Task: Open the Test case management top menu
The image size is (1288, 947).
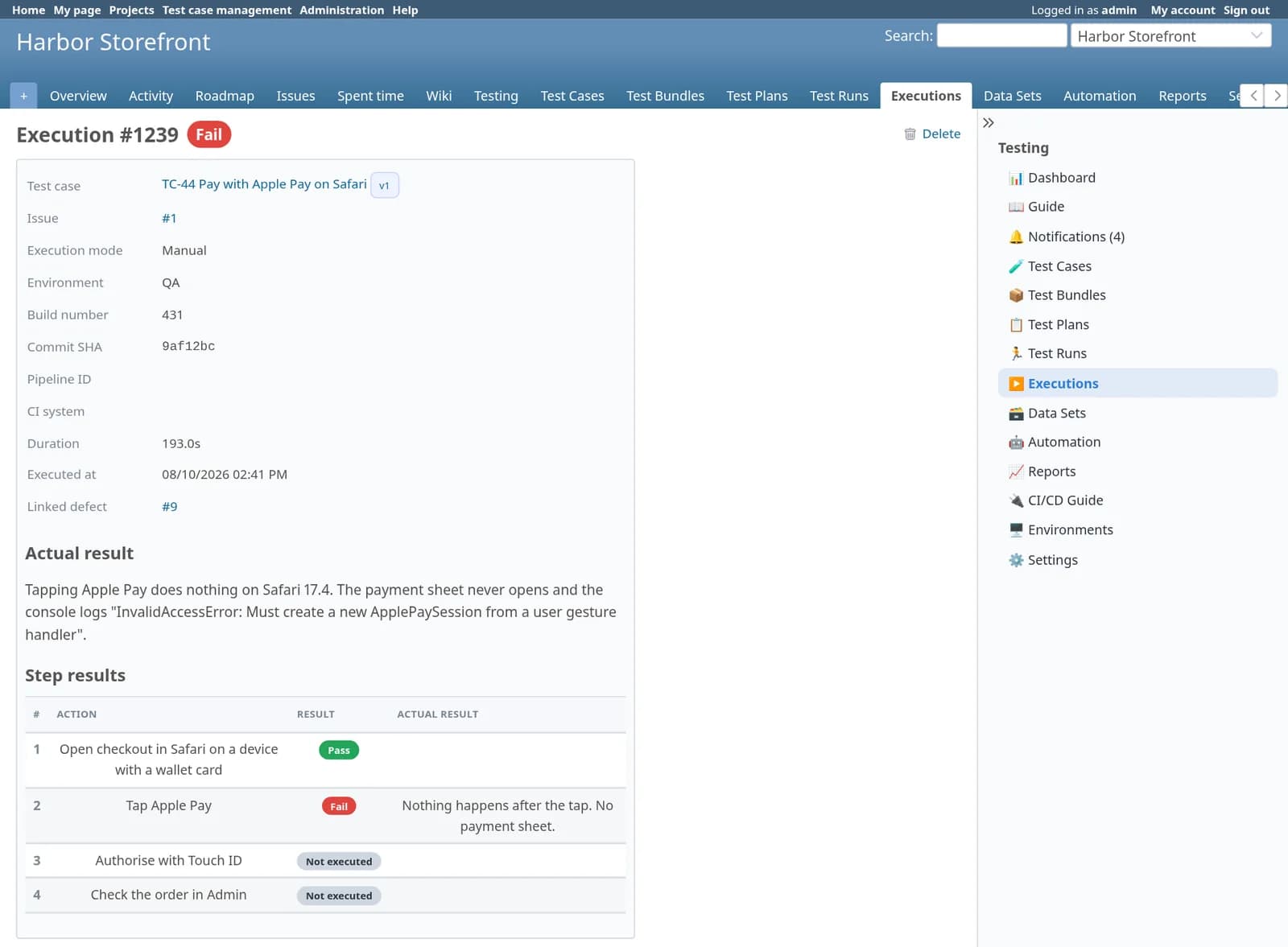Action: [227, 10]
